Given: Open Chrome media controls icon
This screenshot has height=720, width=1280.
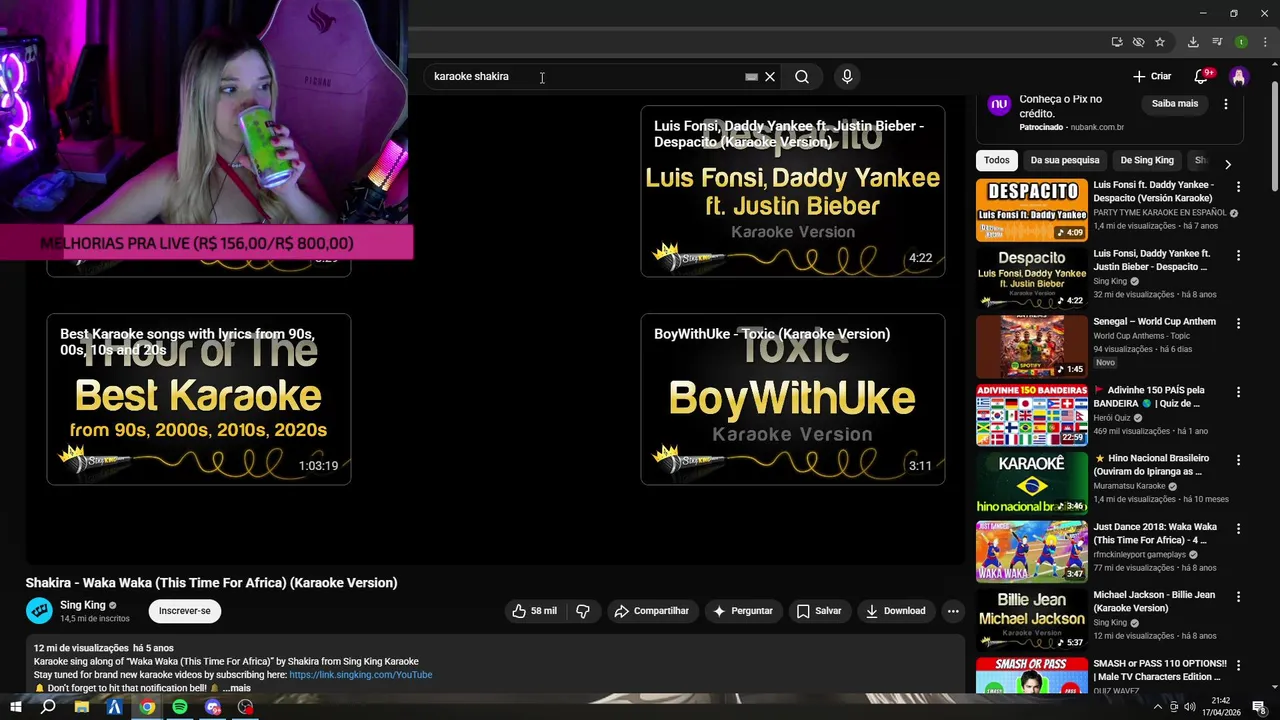Looking at the screenshot, I should 1217,42.
